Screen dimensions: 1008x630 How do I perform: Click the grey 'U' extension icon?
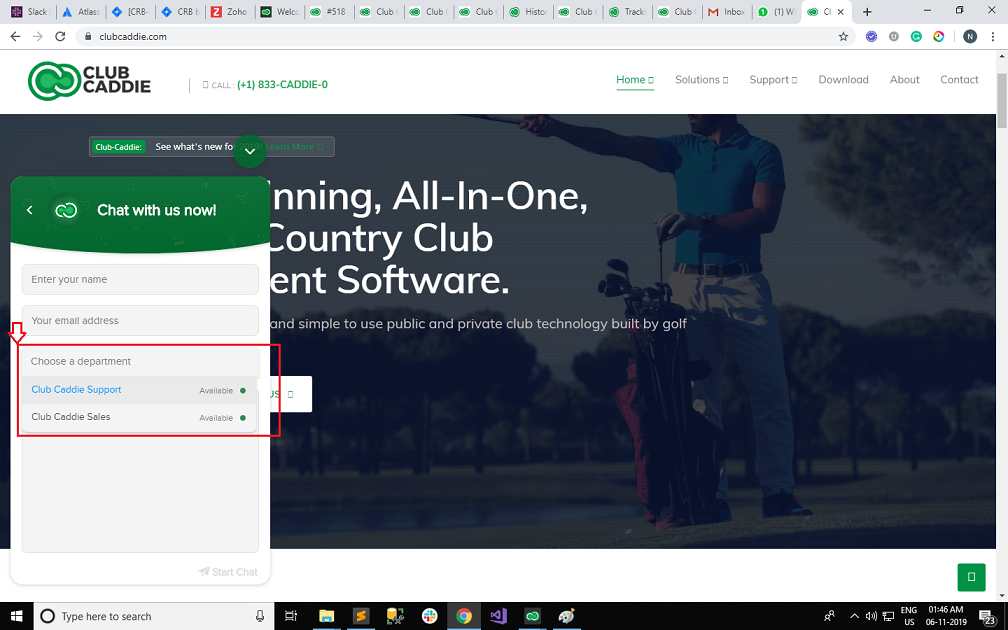(x=894, y=37)
